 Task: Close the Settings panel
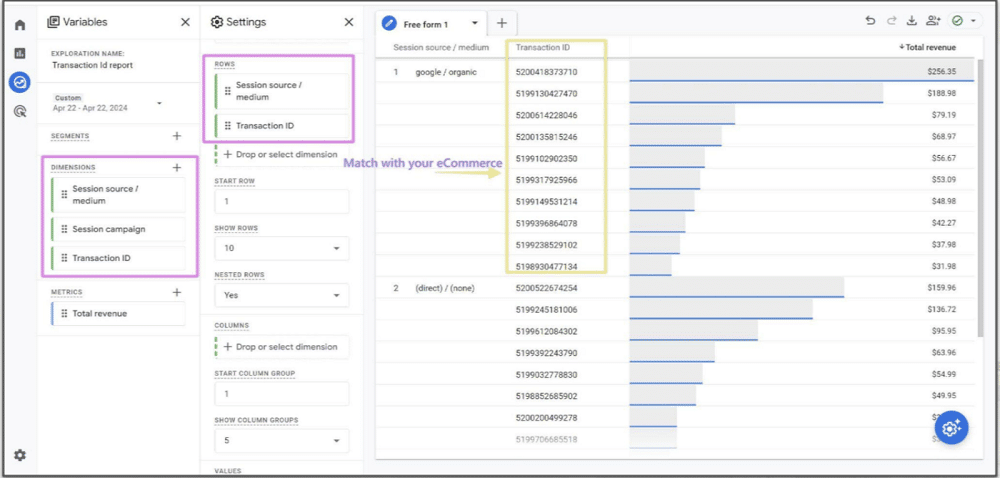click(x=349, y=22)
